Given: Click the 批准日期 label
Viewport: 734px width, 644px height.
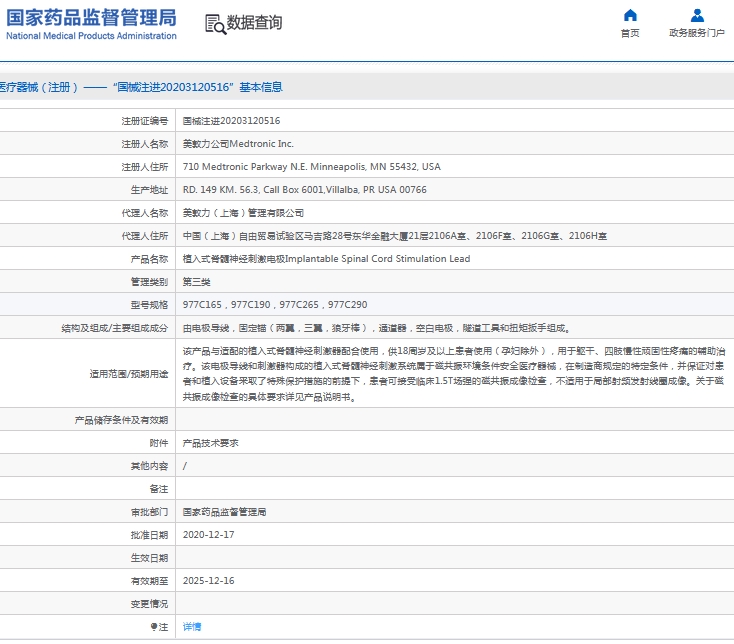Looking at the screenshot, I should (149, 535).
